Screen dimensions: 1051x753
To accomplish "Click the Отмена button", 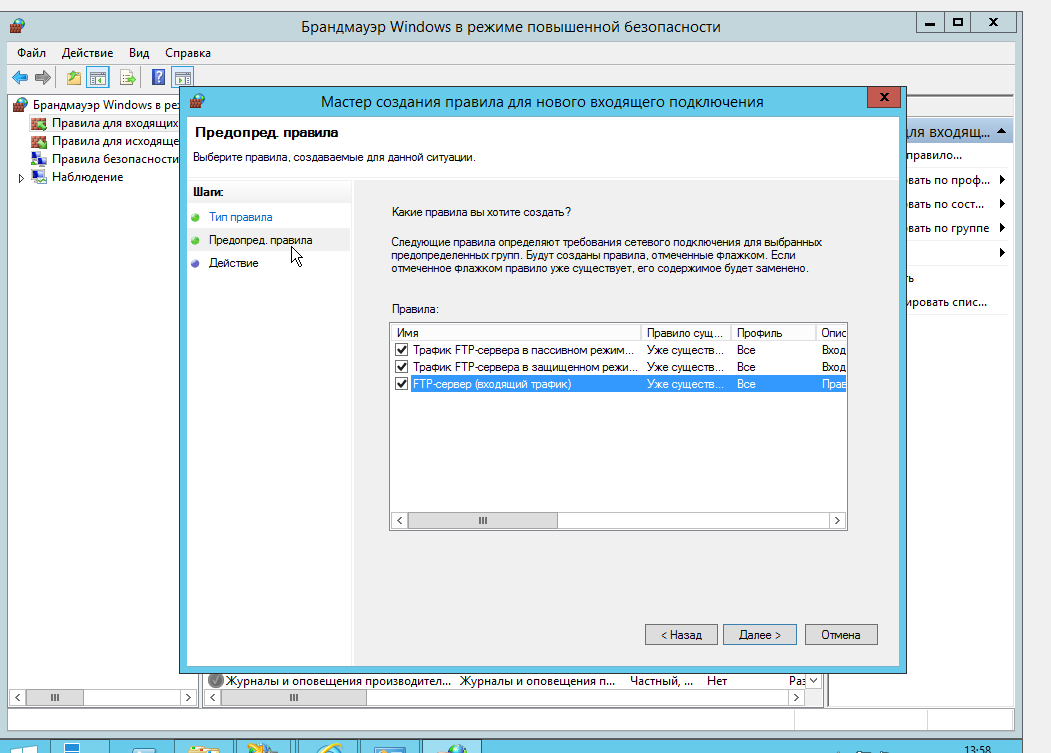I will (841, 634).
